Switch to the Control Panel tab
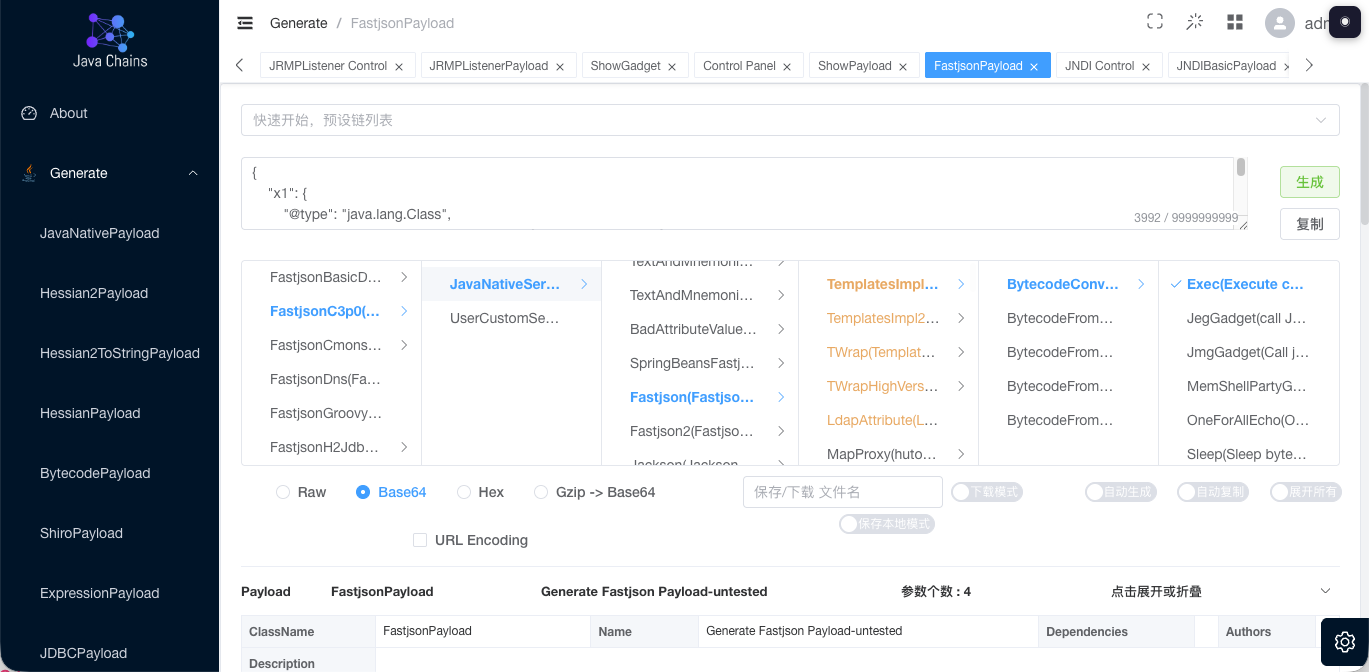Image resolution: width=1369 pixels, height=672 pixels. (738, 66)
